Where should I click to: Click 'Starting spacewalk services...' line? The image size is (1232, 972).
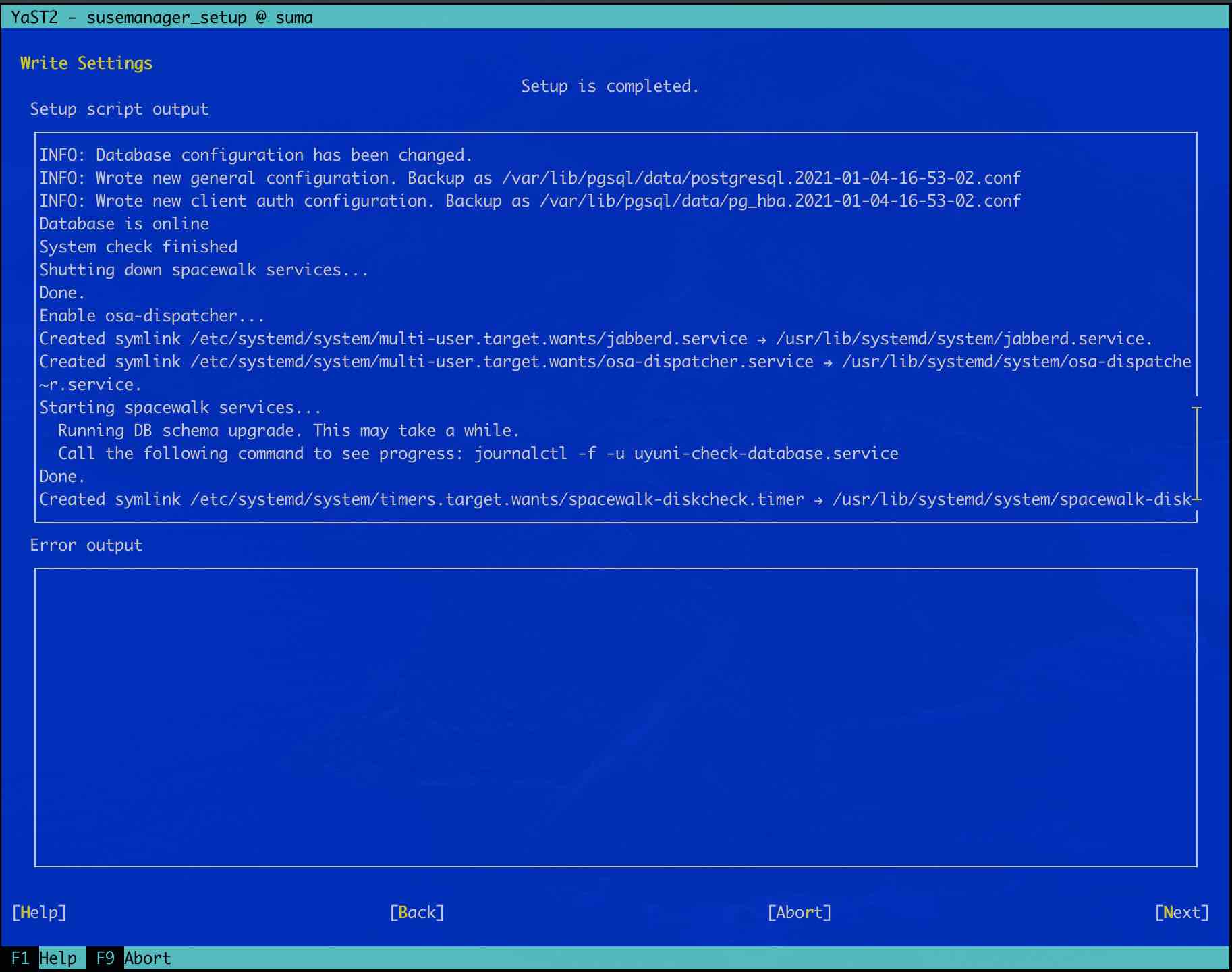(x=180, y=407)
